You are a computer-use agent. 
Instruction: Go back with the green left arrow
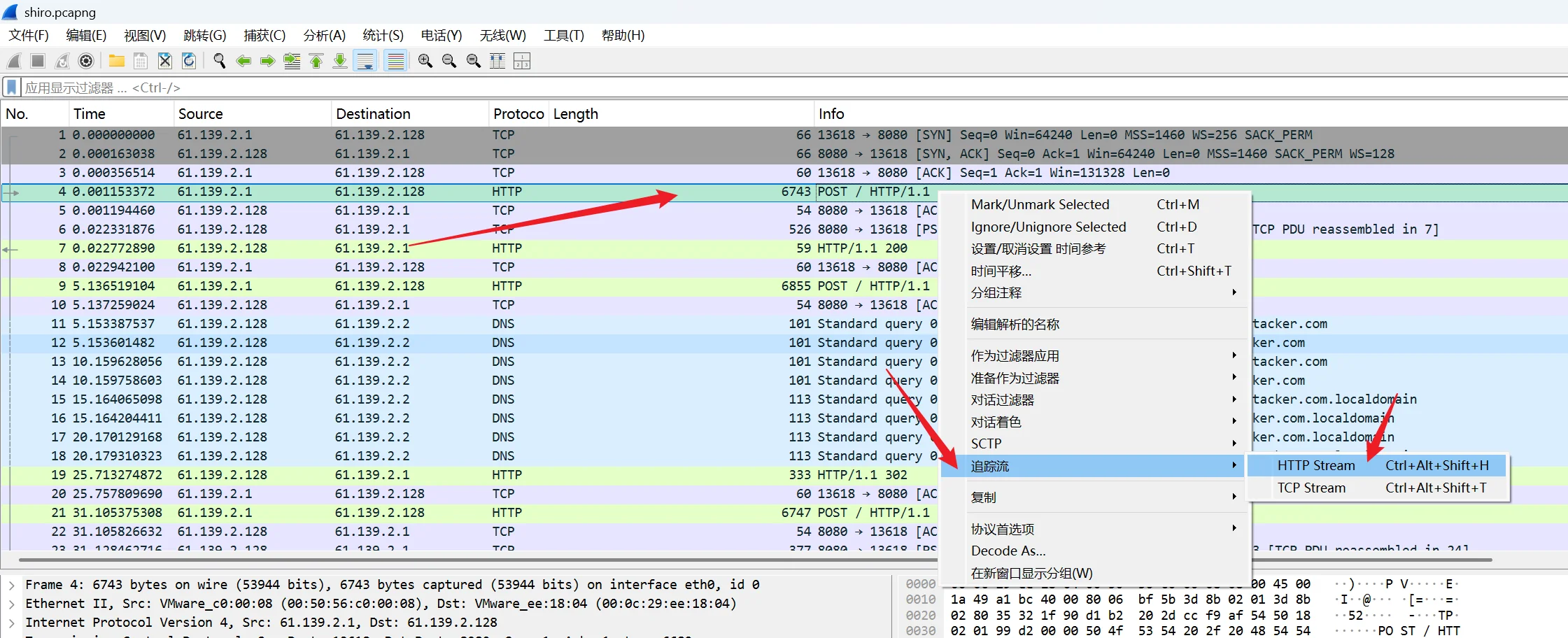[x=243, y=62]
